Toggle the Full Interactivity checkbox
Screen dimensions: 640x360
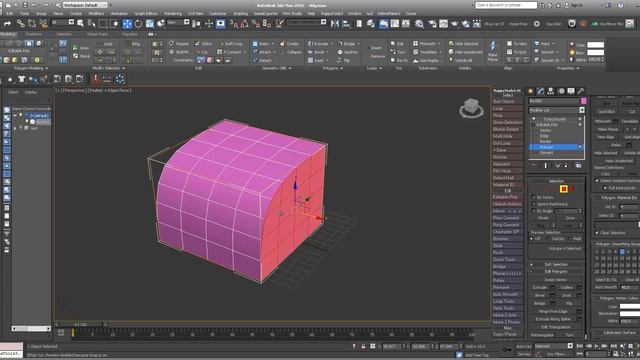[605, 188]
